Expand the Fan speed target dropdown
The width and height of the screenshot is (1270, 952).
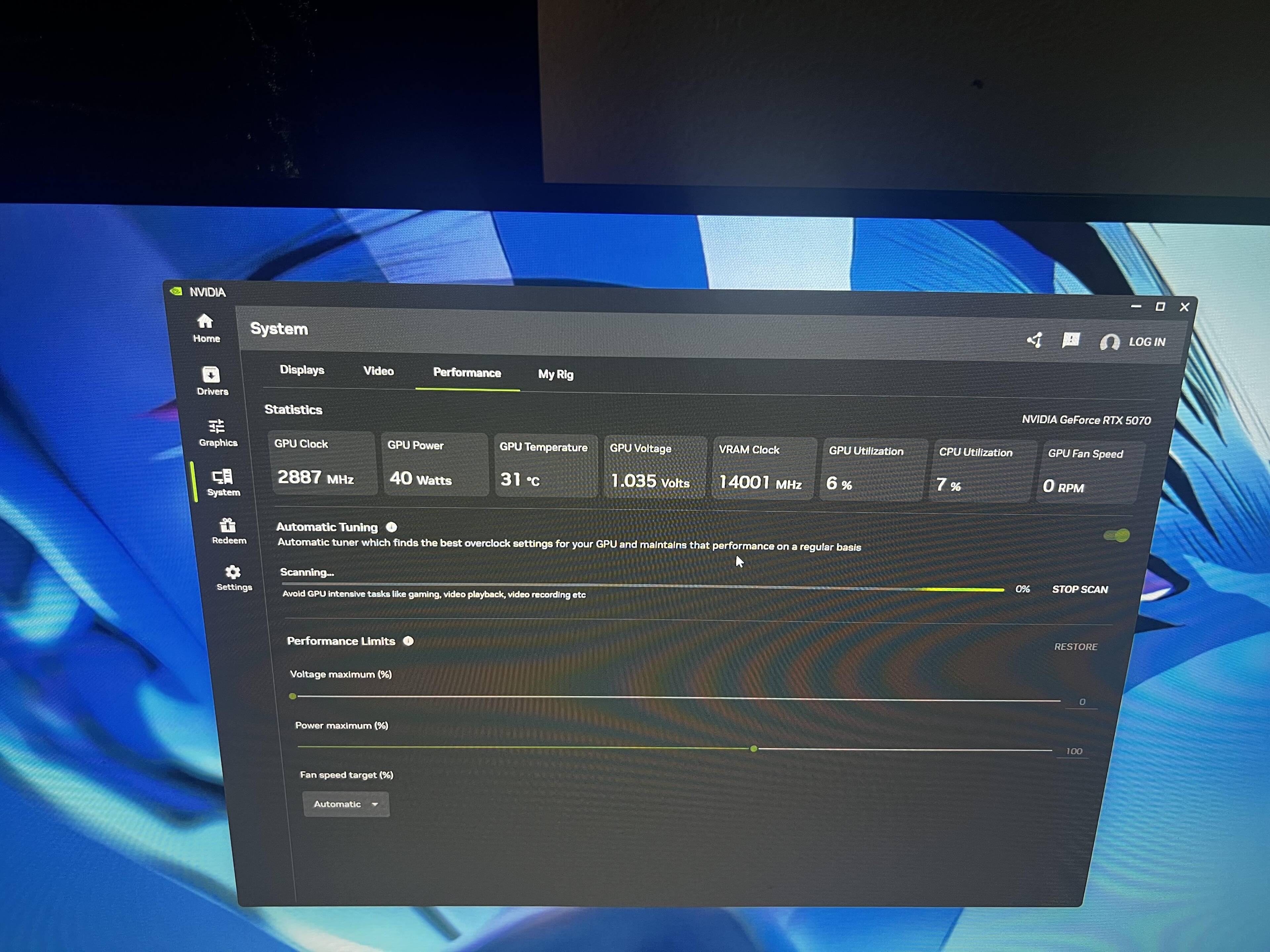[x=346, y=804]
